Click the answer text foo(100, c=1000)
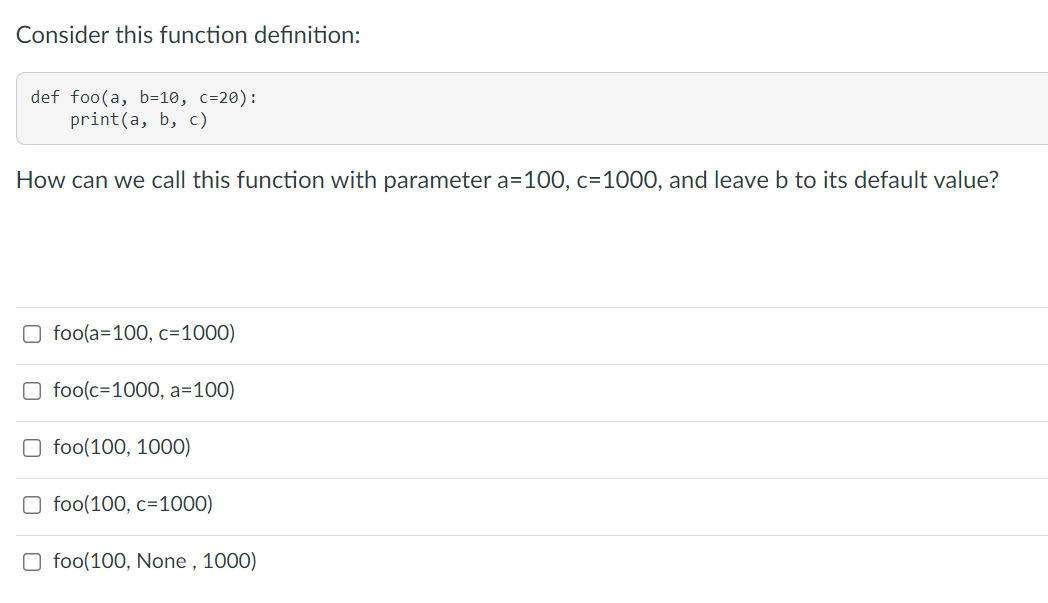The width and height of the screenshot is (1048, 603). point(133,503)
